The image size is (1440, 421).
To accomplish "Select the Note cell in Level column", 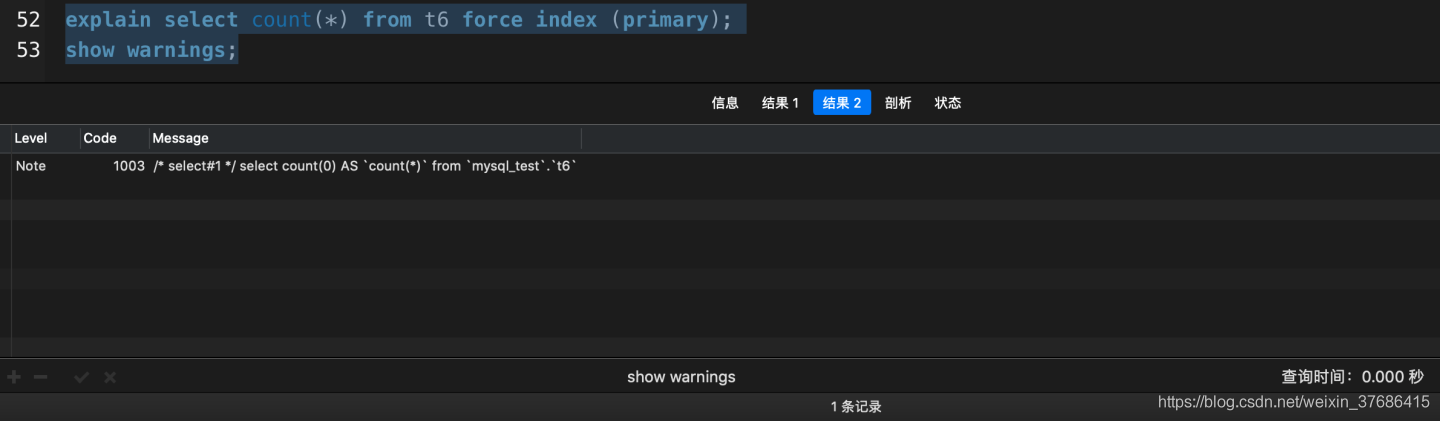I will pos(31,166).
